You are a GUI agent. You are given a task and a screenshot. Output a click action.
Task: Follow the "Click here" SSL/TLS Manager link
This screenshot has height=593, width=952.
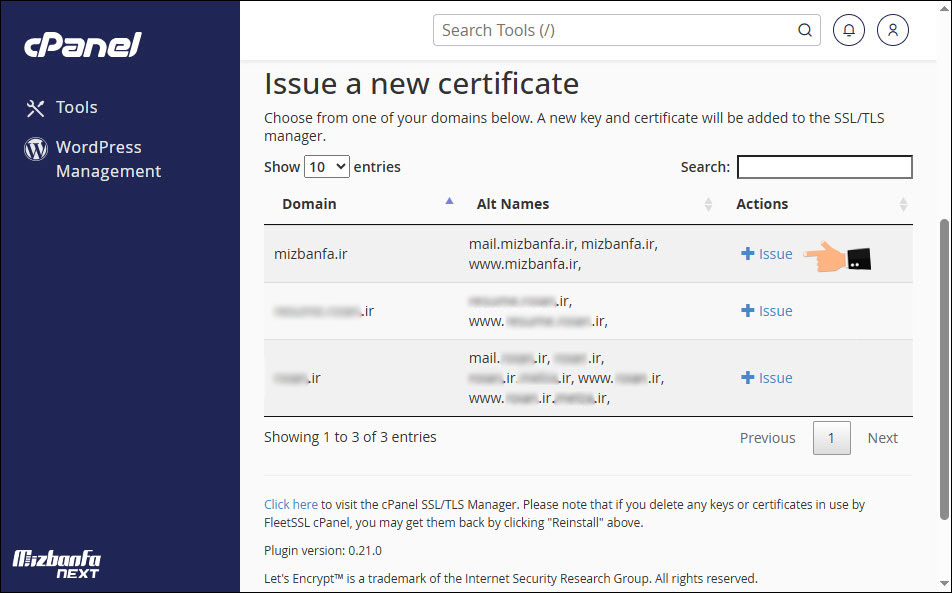tap(291, 505)
